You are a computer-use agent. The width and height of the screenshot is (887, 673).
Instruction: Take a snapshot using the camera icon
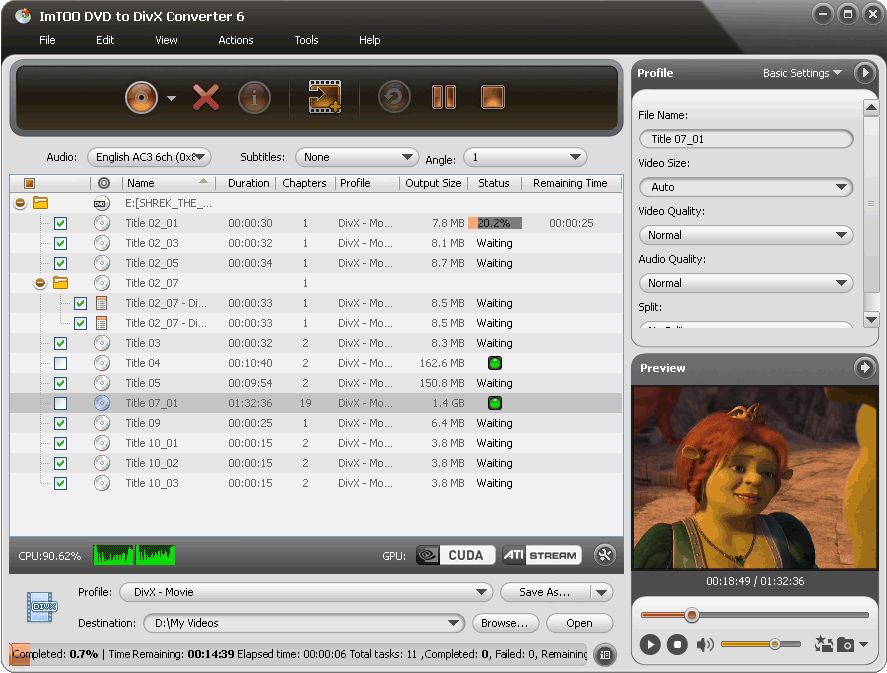(x=845, y=645)
